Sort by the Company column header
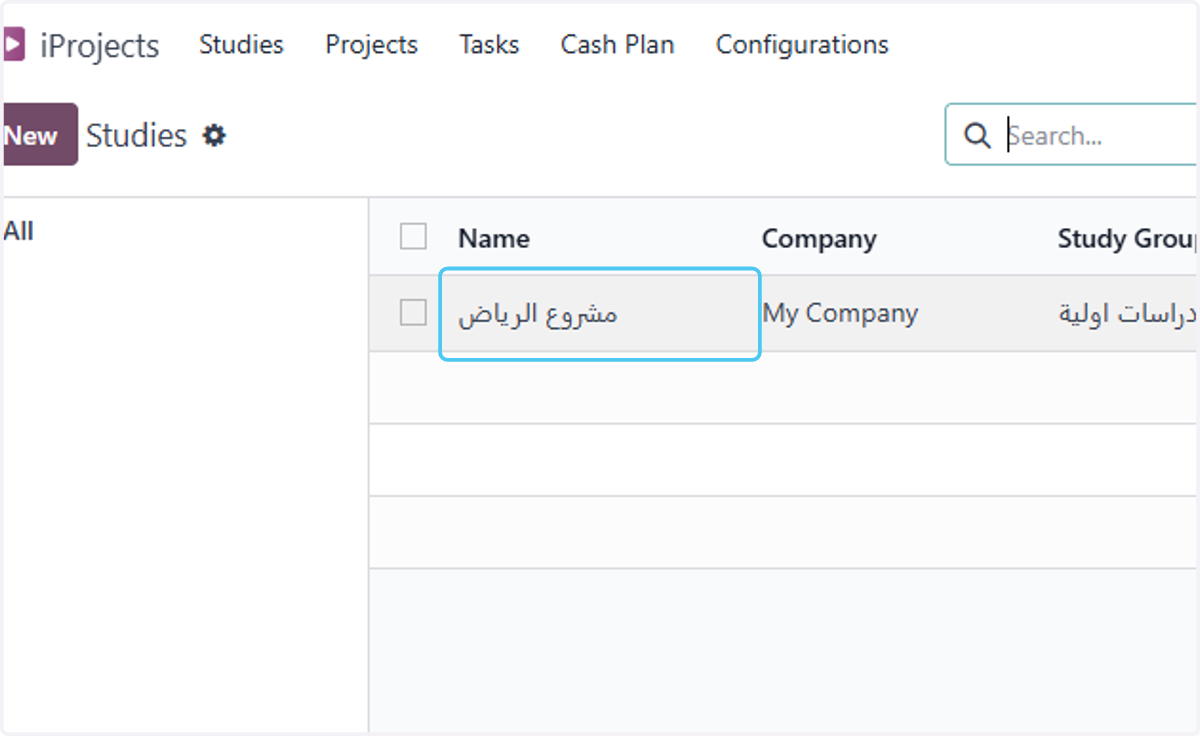Viewport: 1200px width, 736px height. click(819, 238)
